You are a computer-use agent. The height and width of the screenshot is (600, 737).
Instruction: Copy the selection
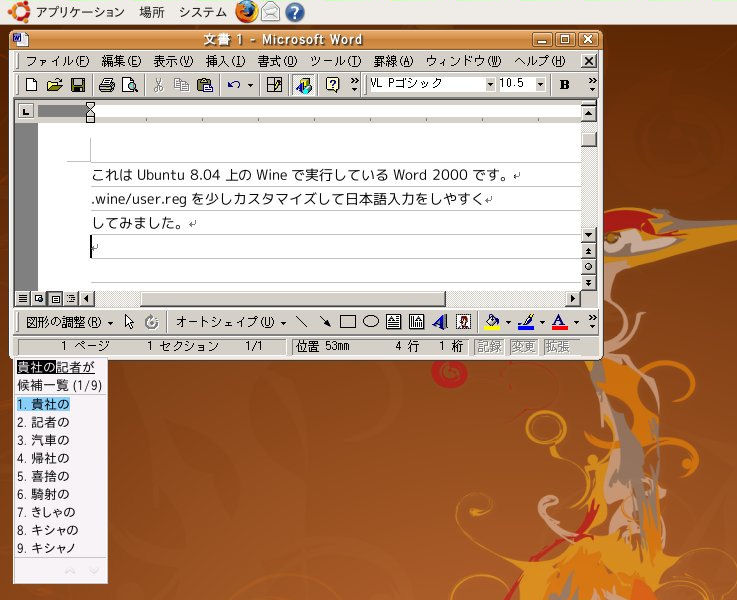click(181, 85)
